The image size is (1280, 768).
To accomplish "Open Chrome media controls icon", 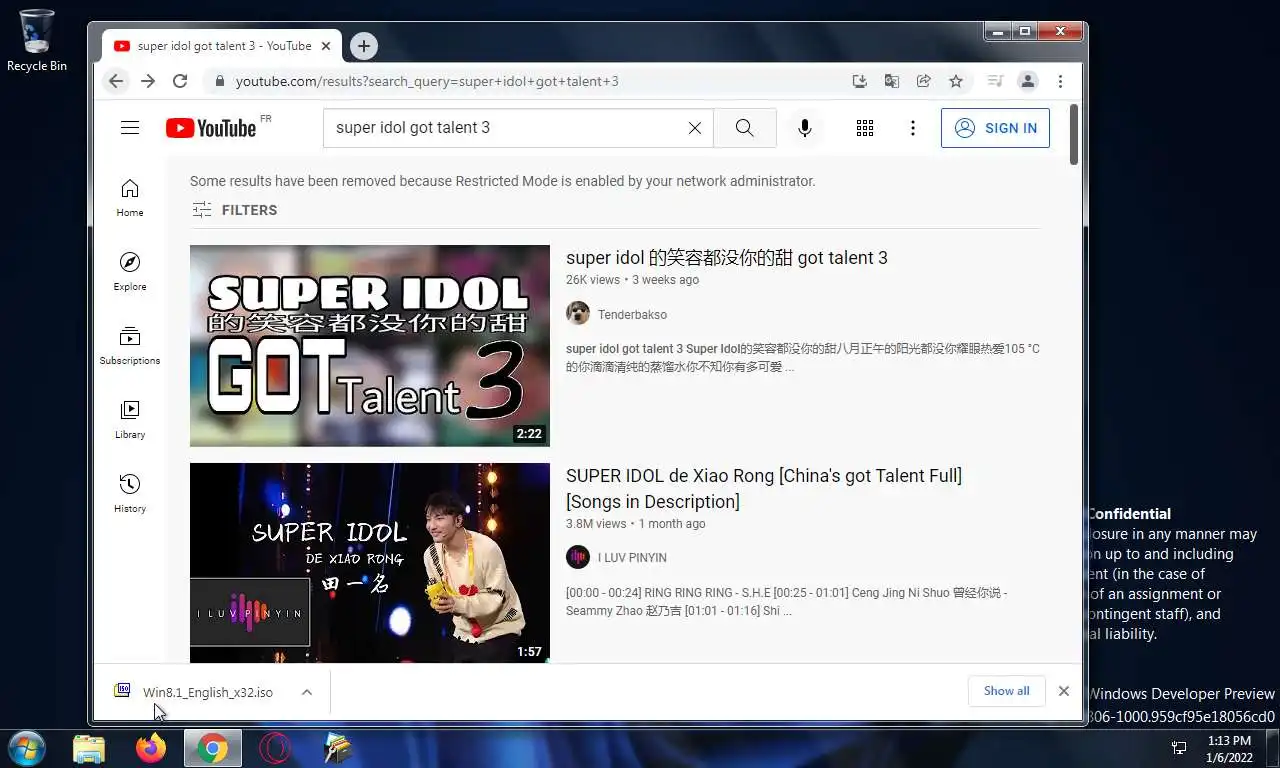I will [x=995, y=81].
